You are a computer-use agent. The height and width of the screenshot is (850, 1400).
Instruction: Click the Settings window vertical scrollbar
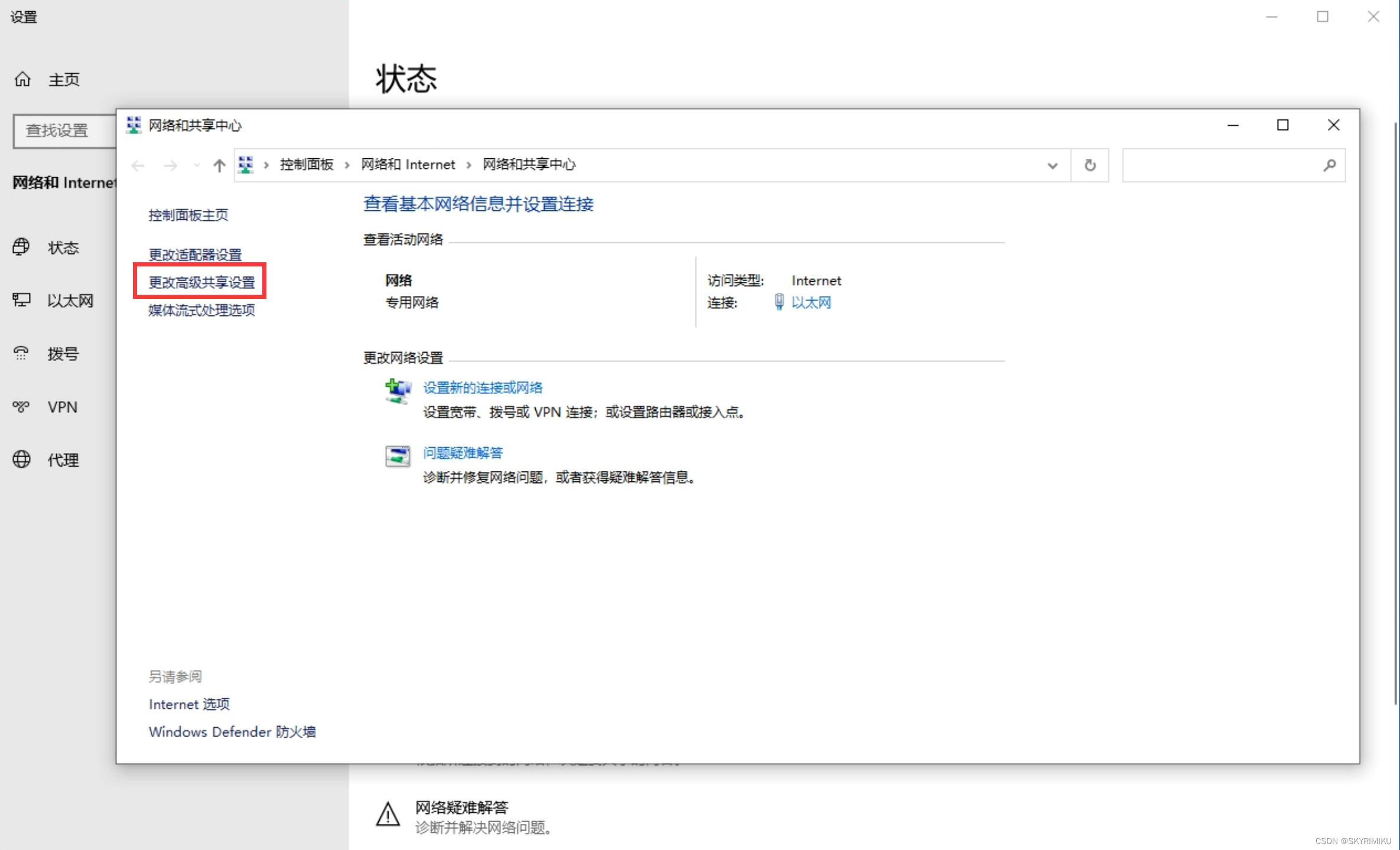[x=1395, y=413]
